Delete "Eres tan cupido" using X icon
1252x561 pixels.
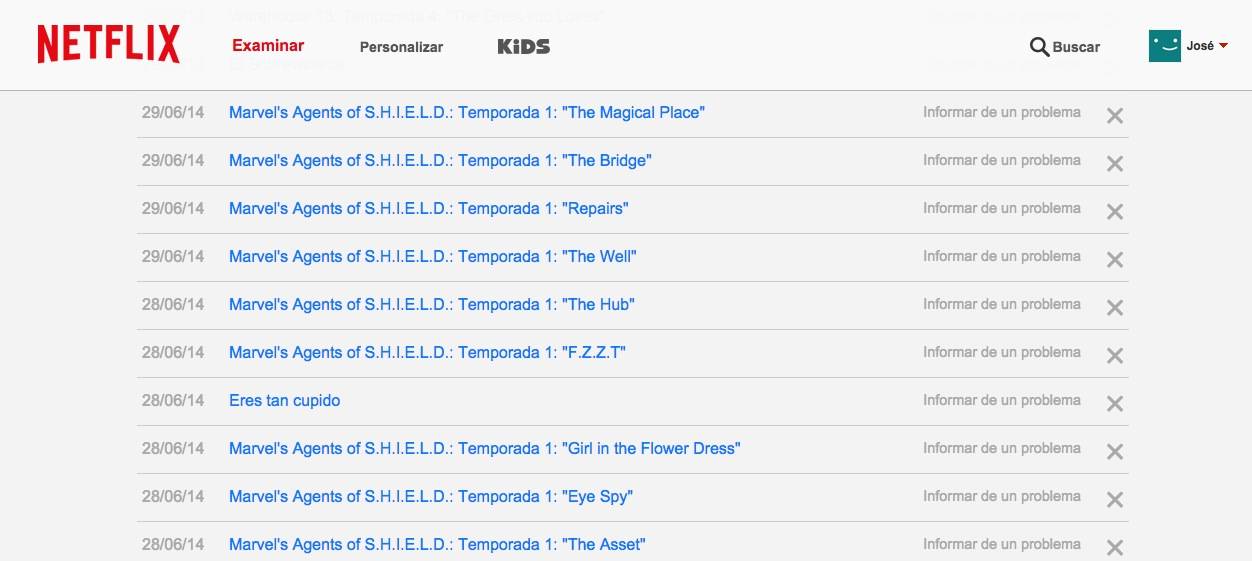coord(1115,404)
